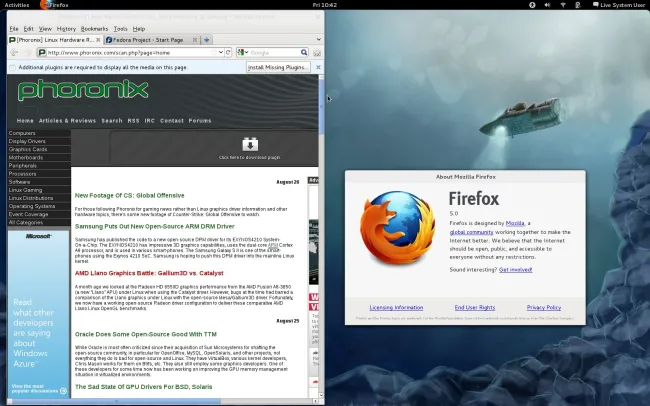The image size is (650, 406).
Task: Click the Phoronix site identity icon in the address bar
Action: click(x=41, y=53)
